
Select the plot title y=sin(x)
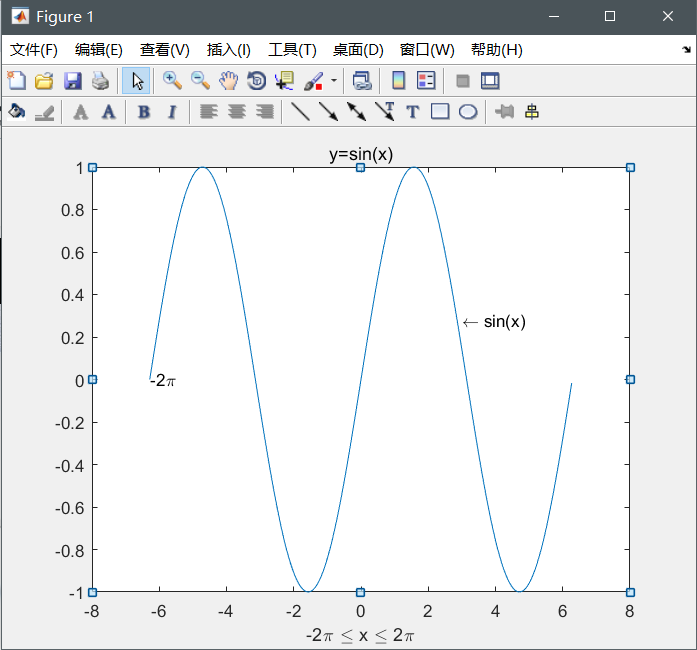361,154
